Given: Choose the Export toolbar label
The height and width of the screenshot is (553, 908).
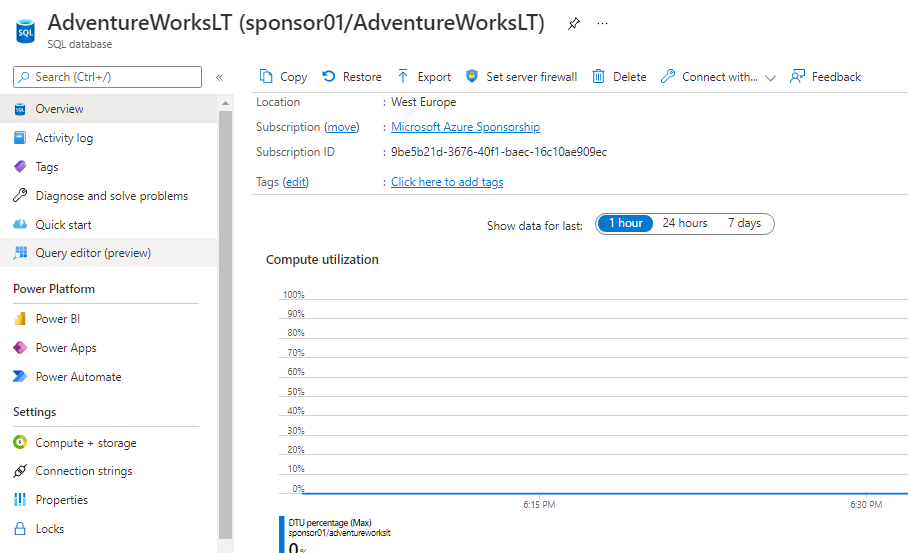Looking at the screenshot, I should point(434,77).
